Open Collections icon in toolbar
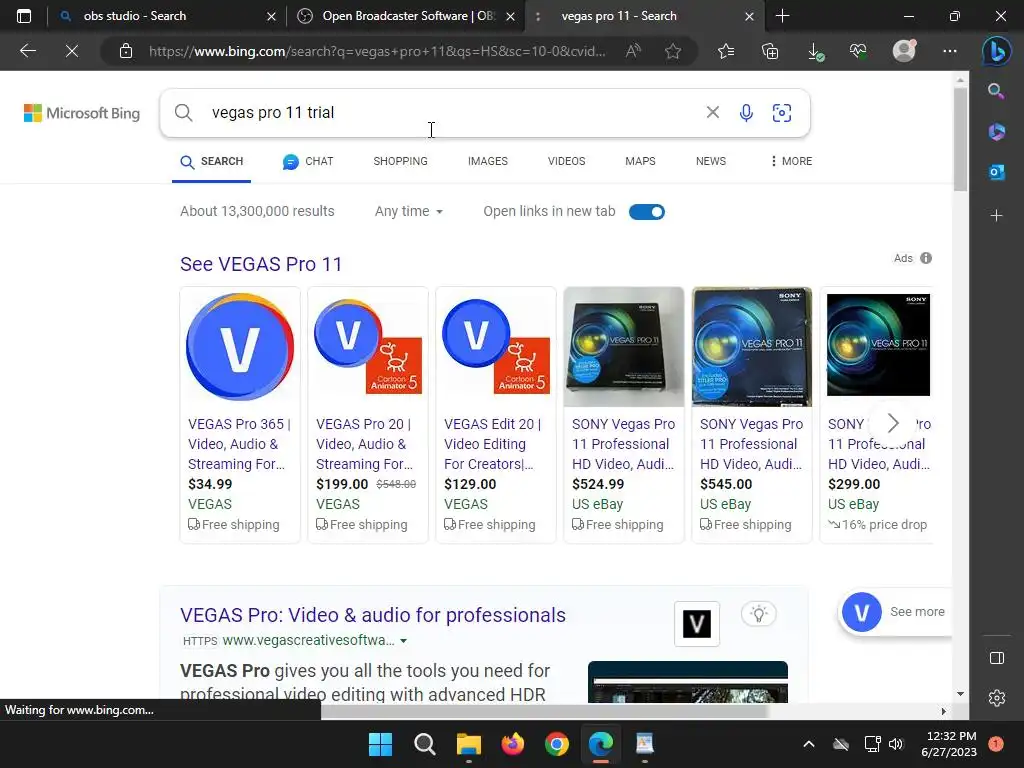This screenshot has height=768, width=1024. pos(770,51)
